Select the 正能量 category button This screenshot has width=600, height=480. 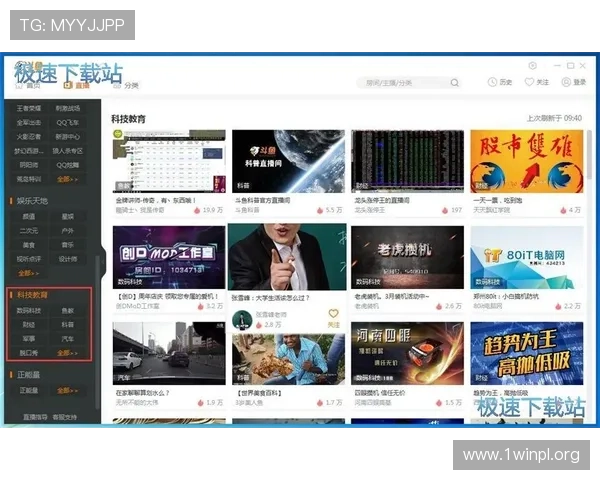29,390
